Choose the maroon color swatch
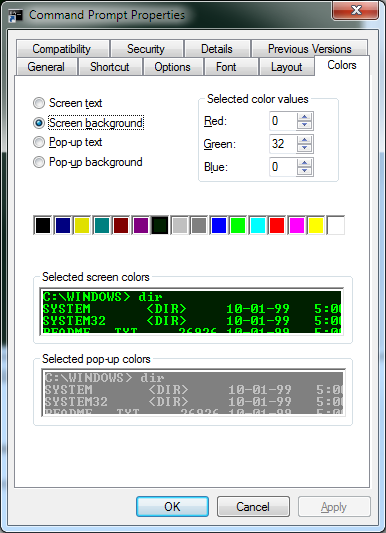The width and height of the screenshot is (386, 533). 121,225
